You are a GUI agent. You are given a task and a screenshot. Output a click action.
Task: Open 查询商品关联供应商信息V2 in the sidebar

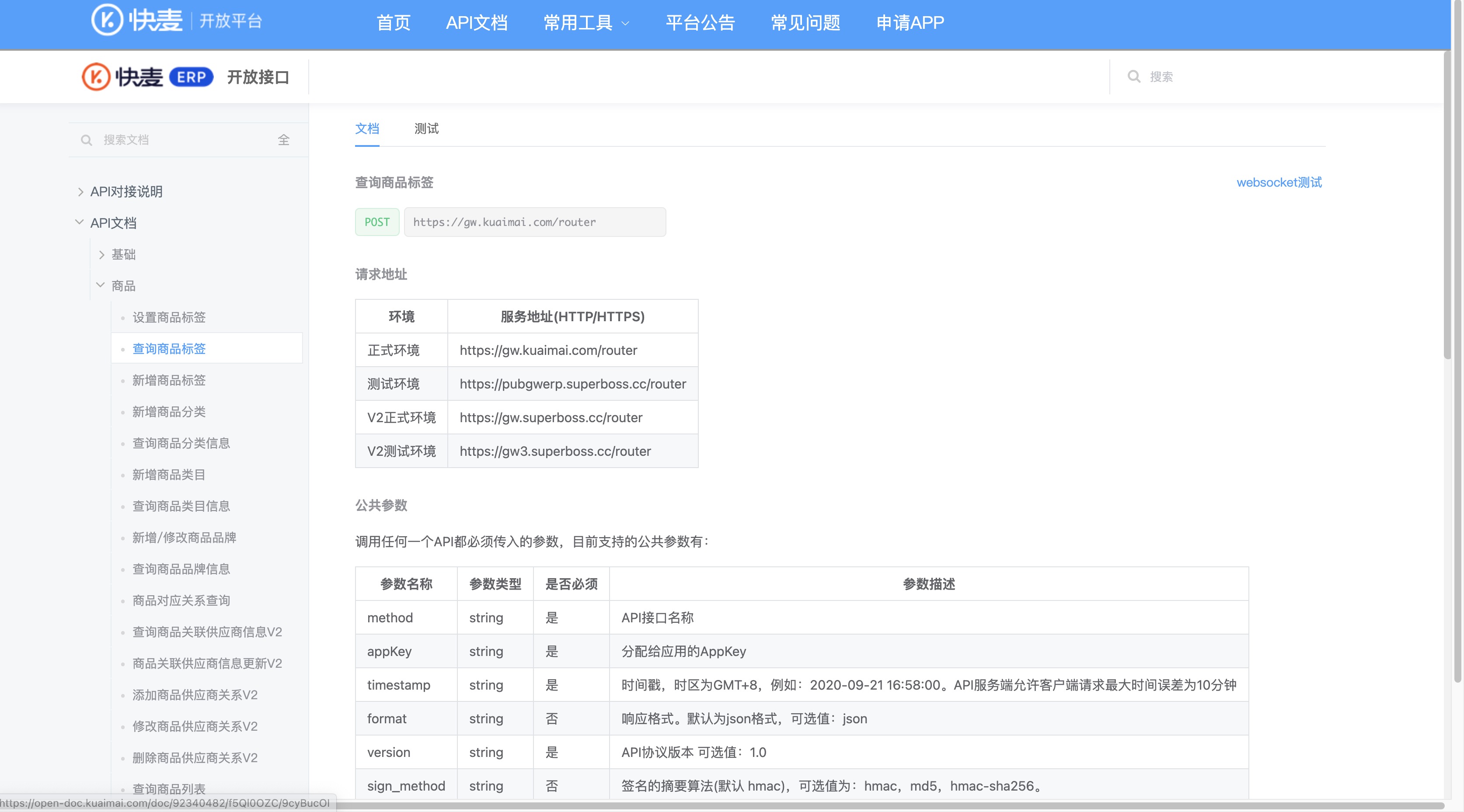click(207, 632)
